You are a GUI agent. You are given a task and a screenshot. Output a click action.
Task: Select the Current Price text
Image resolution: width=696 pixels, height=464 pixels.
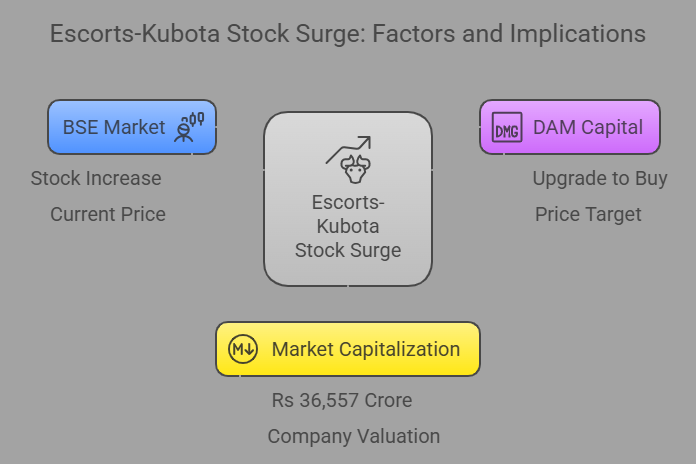(x=108, y=214)
